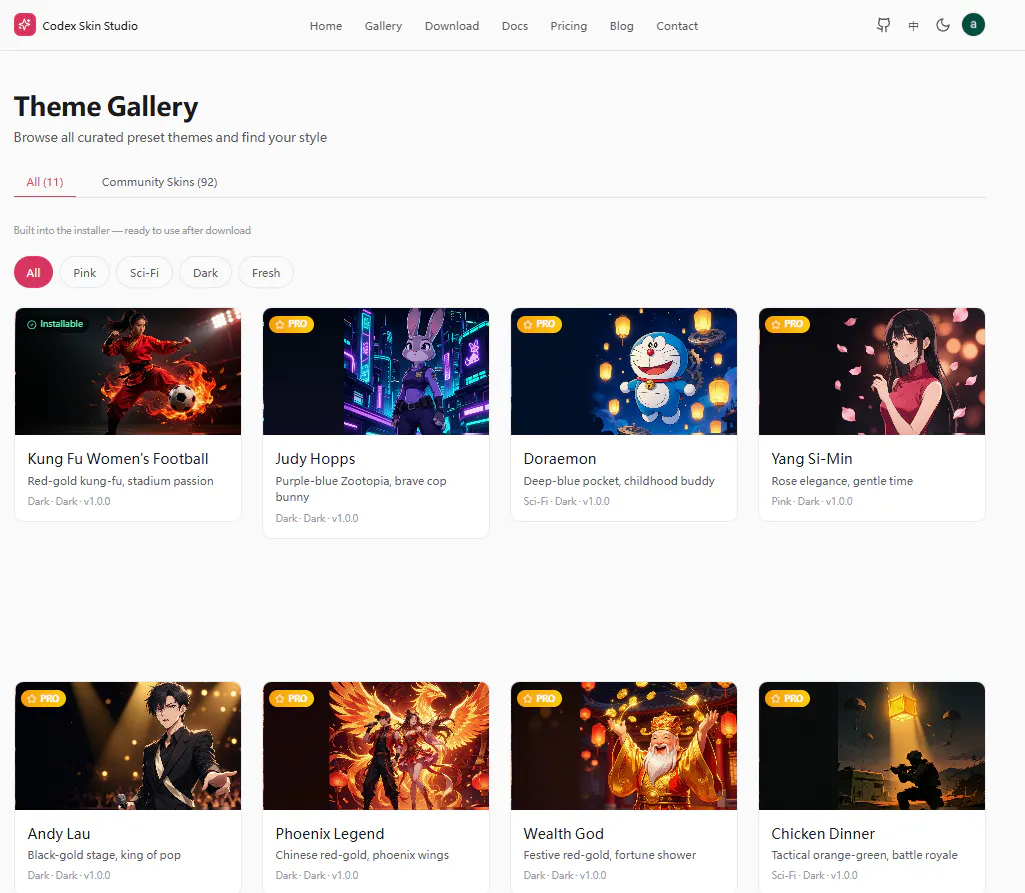
Task: Open the Download page
Action: (x=452, y=25)
